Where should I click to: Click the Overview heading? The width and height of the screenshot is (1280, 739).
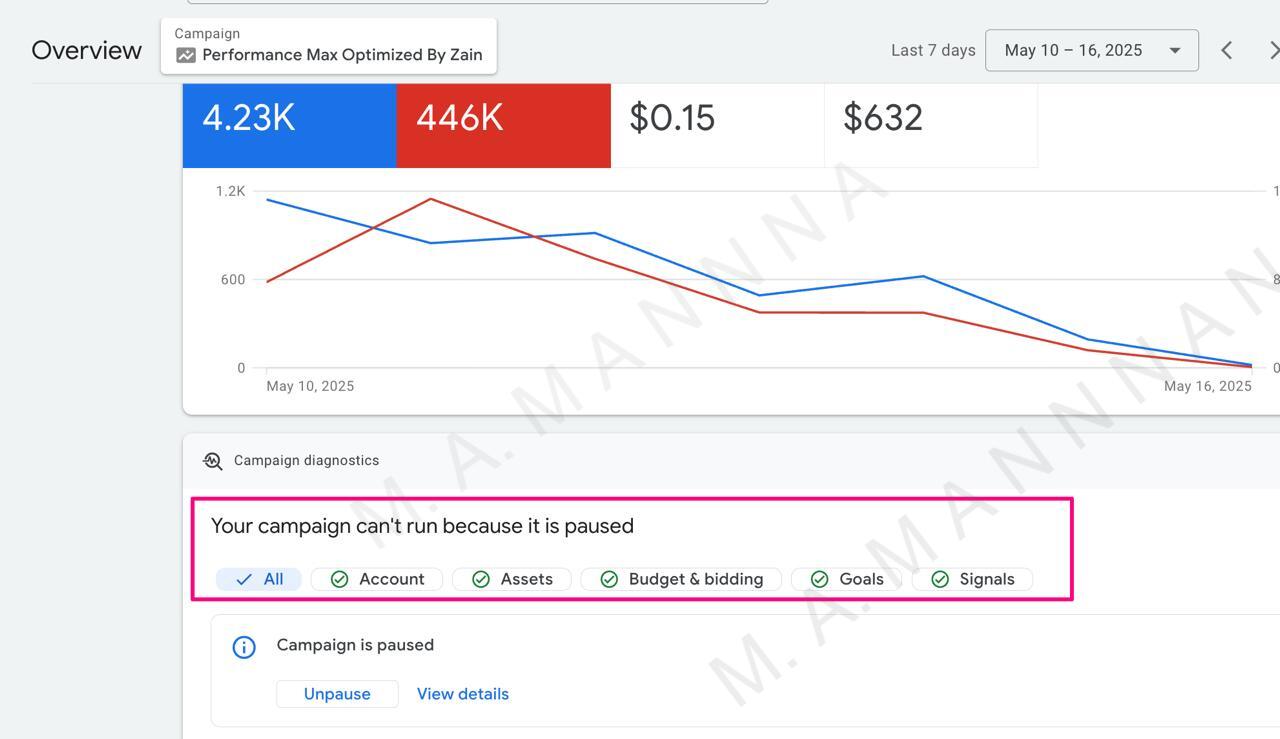[x=87, y=50]
